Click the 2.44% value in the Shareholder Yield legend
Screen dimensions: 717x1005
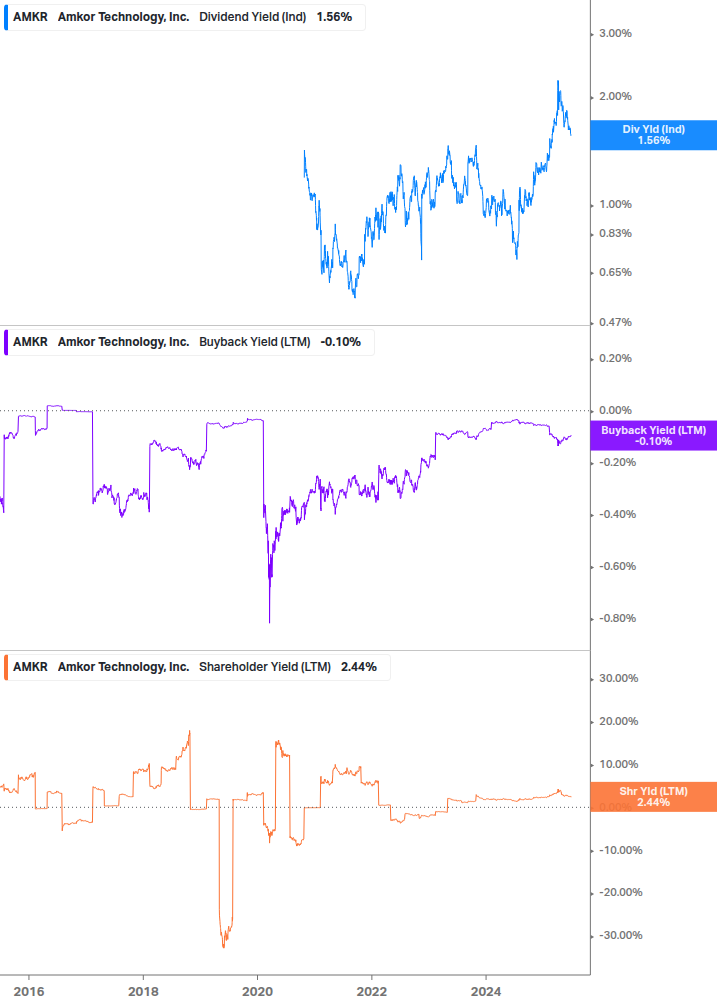pos(359,667)
